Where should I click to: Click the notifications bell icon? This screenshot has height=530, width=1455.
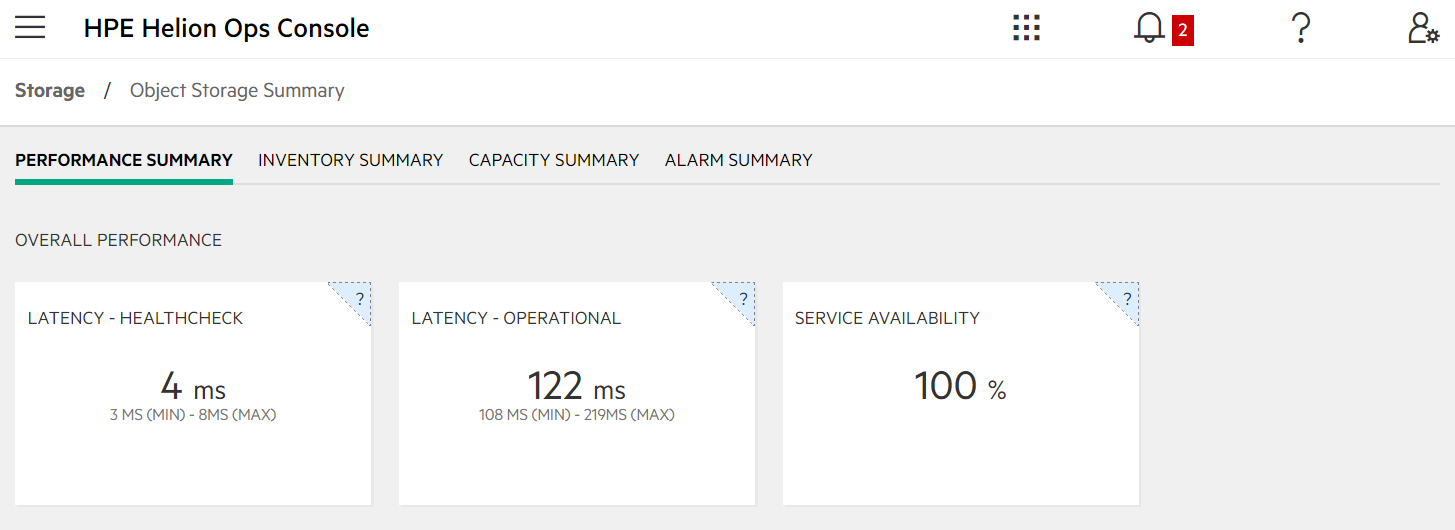(x=1150, y=29)
